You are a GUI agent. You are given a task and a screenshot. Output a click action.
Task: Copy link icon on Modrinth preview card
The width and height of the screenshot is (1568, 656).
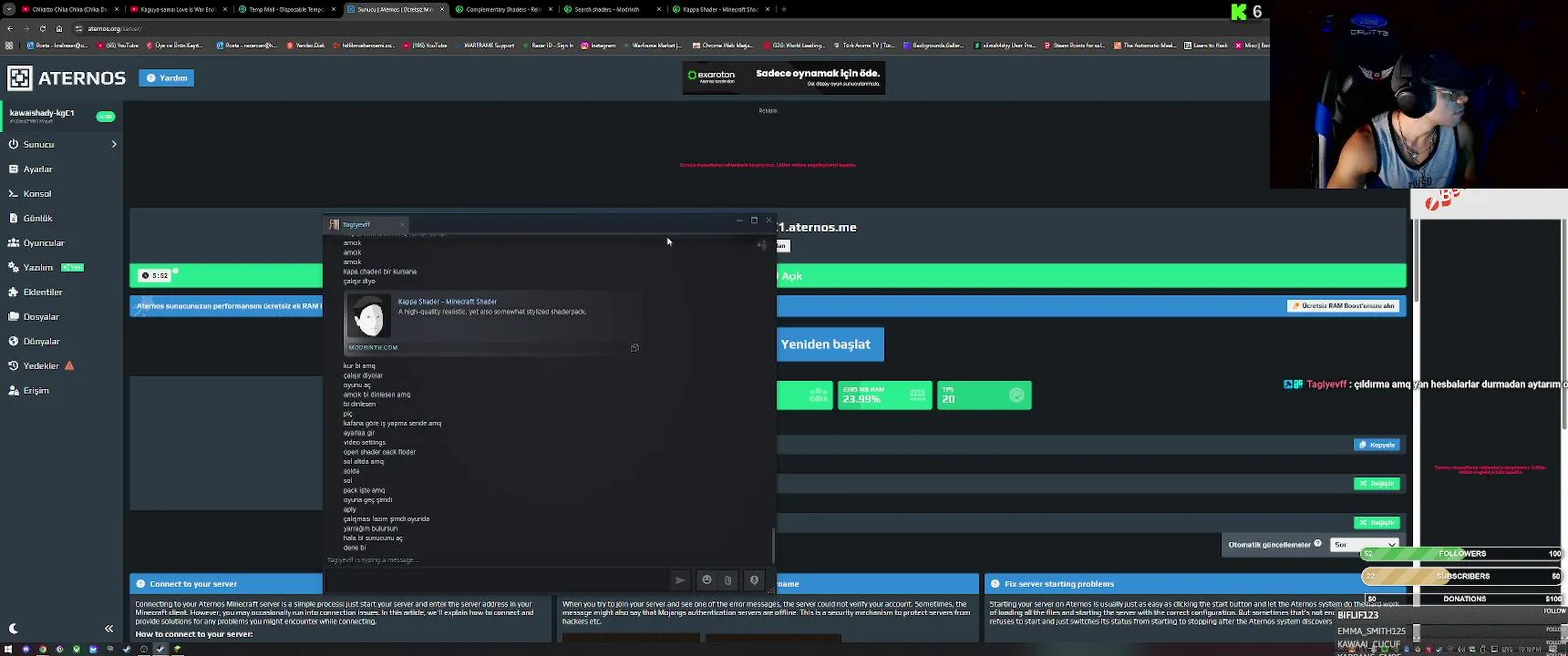pyautogui.click(x=634, y=347)
